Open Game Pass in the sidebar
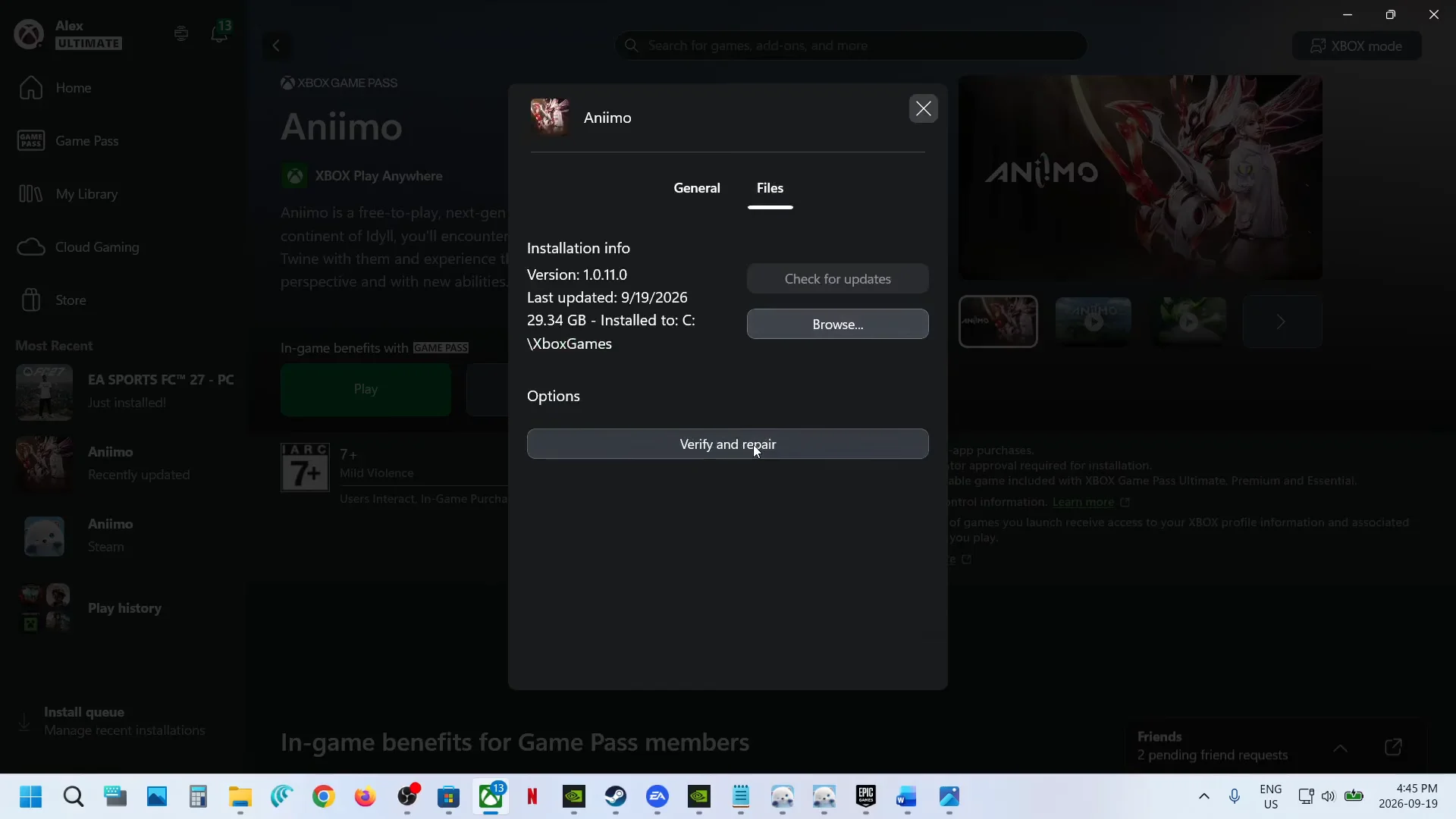The height and width of the screenshot is (819, 1456). (68, 141)
